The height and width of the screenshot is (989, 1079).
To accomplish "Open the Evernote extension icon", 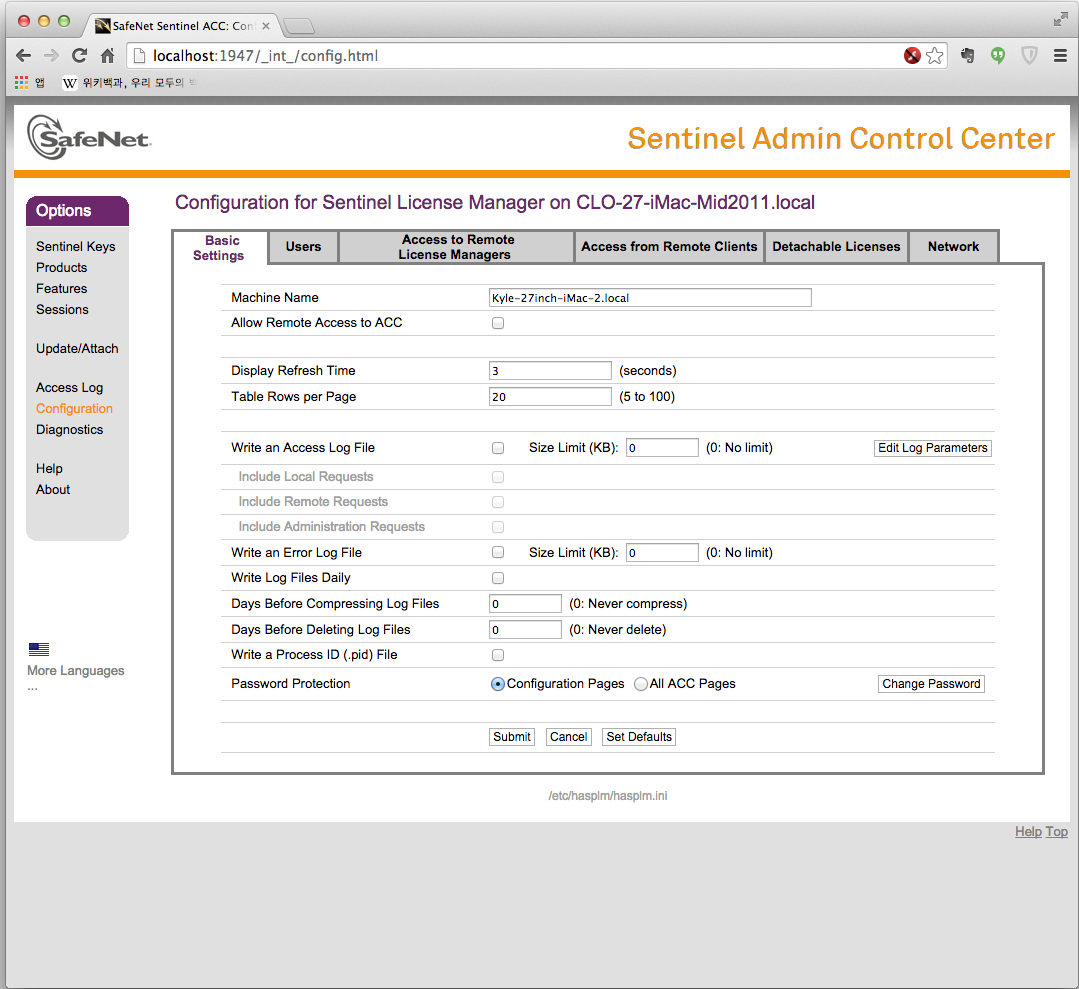I will tap(968, 56).
